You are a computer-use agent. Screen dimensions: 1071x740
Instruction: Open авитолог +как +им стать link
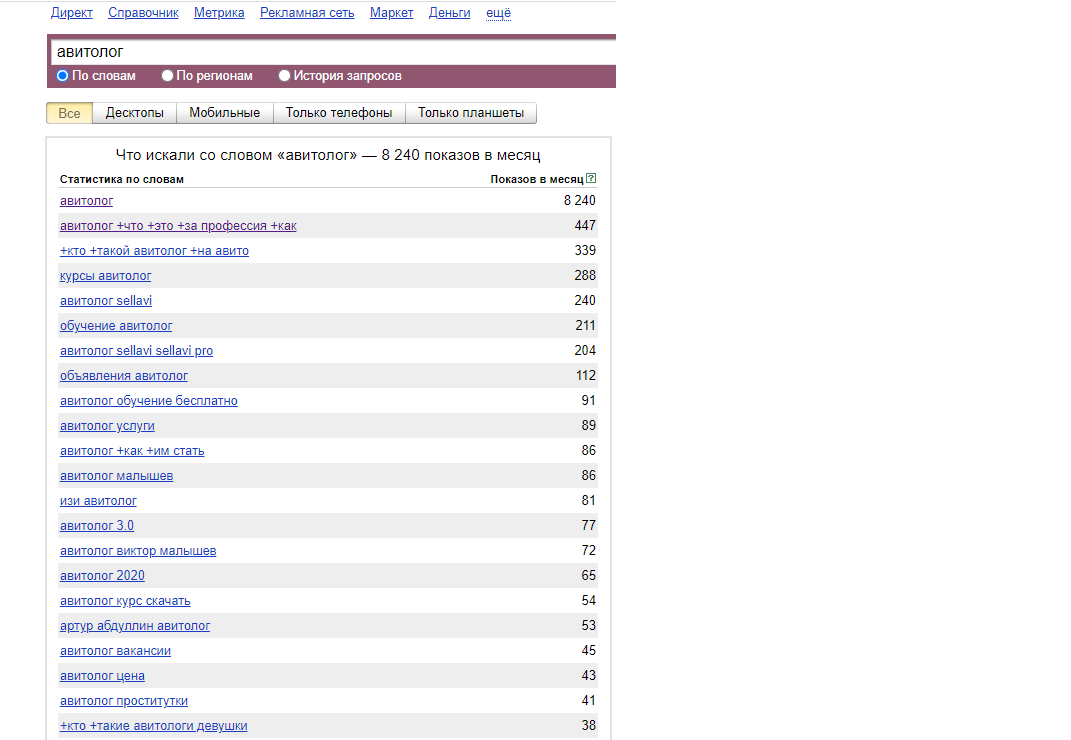point(133,451)
